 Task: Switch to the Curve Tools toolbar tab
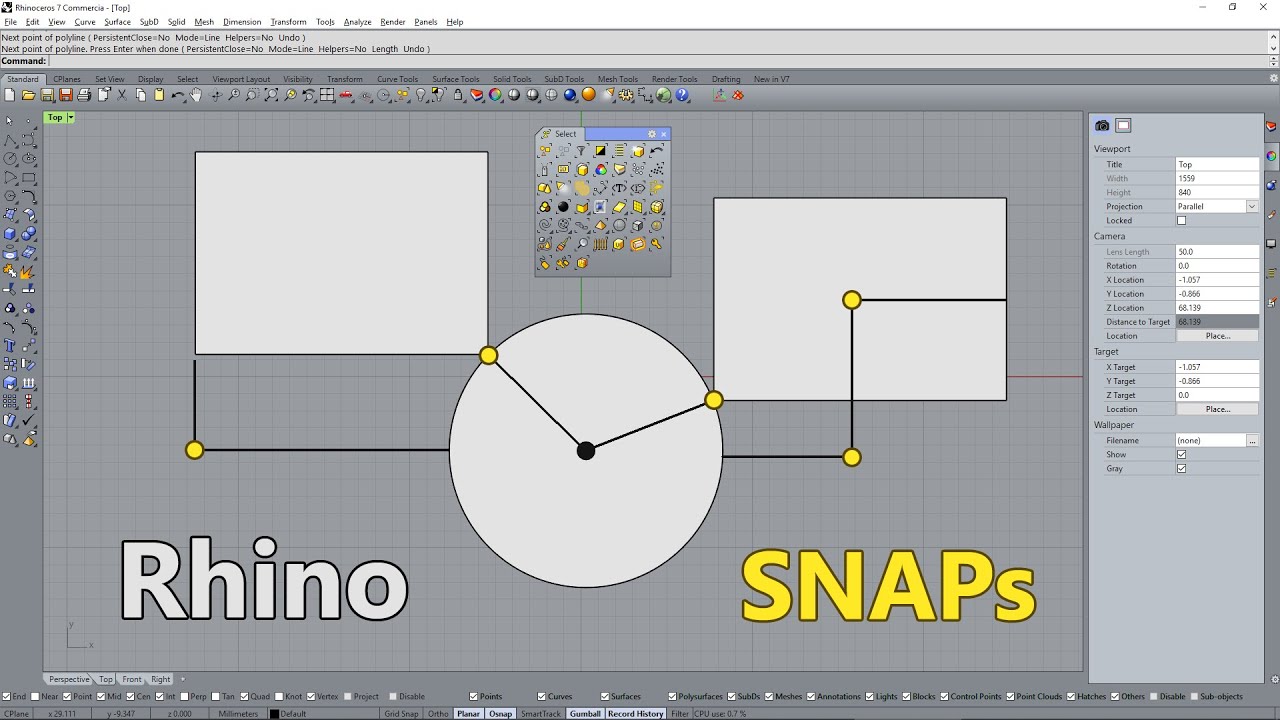[x=397, y=79]
